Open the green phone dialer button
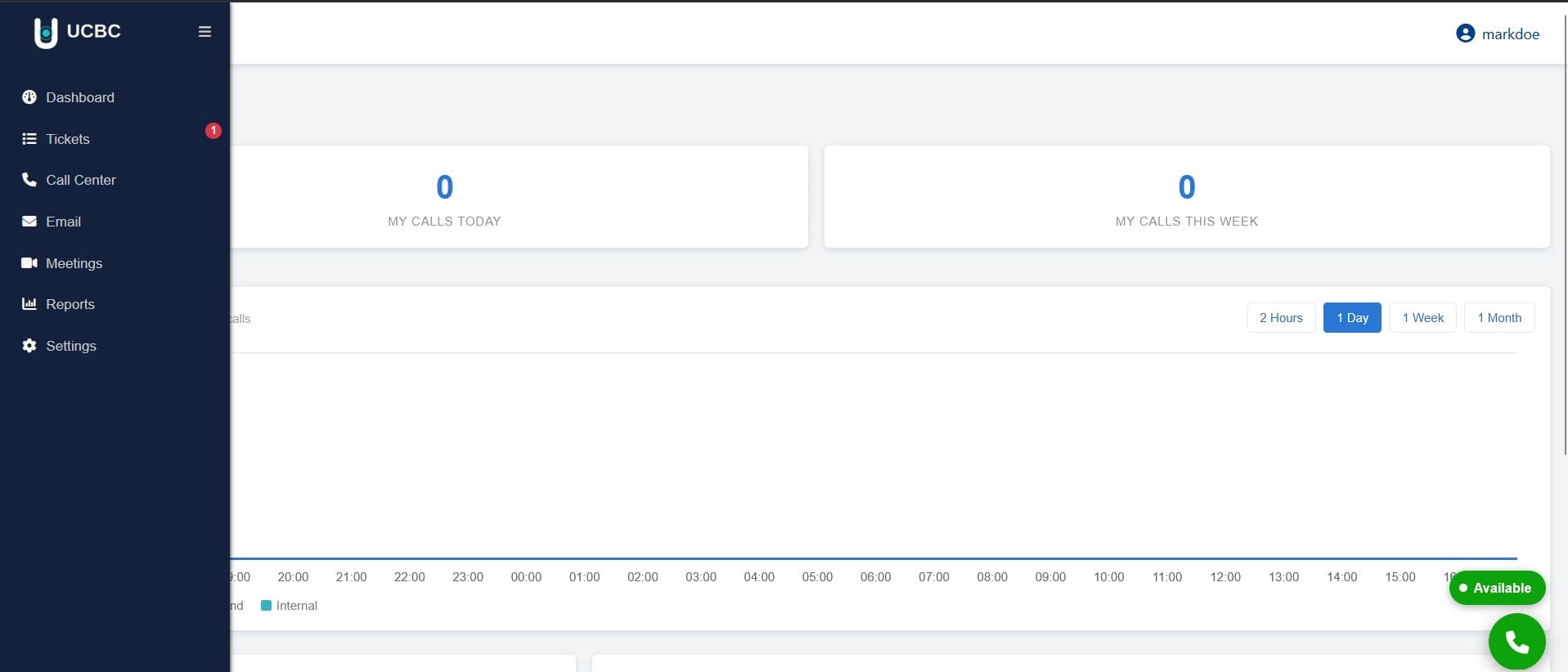The image size is (1568, 672). (1516, 642)
